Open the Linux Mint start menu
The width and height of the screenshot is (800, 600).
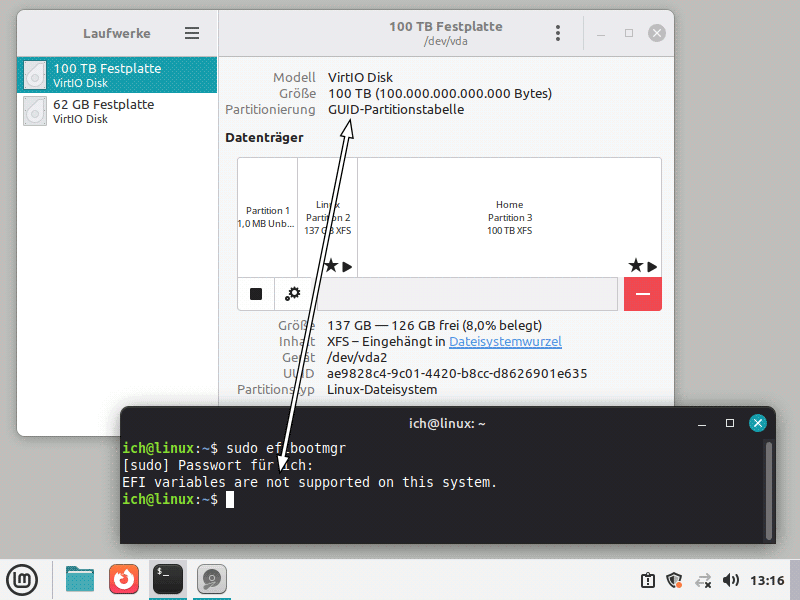click(21, 580)
